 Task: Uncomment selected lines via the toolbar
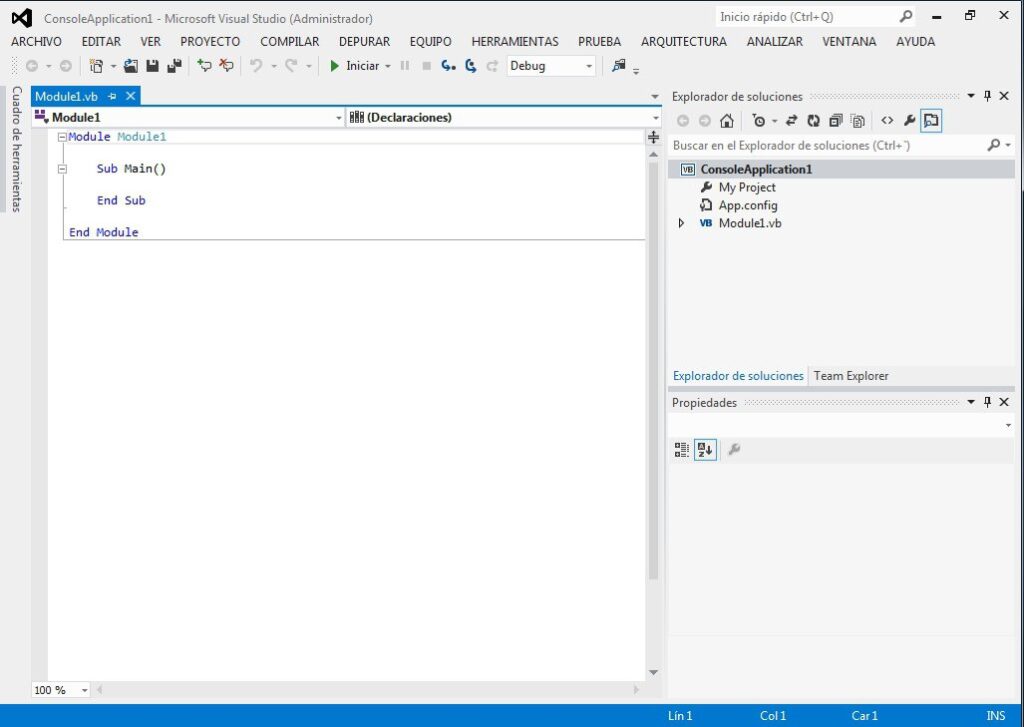(x=226, y=65)
